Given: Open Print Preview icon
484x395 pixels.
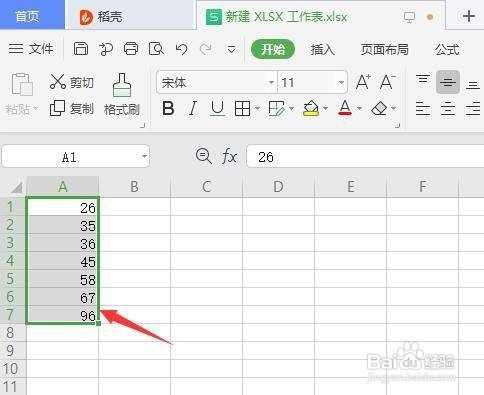Looking at the screenshot, I should point(156,49).
